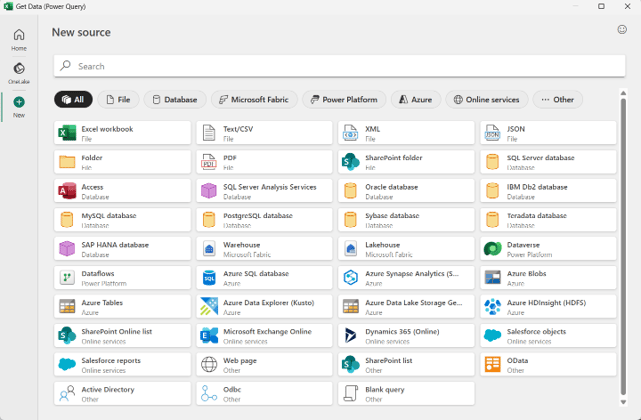641x420 pixels.
Task: Filter sources by Power Platform
Action: click(344, 99)
